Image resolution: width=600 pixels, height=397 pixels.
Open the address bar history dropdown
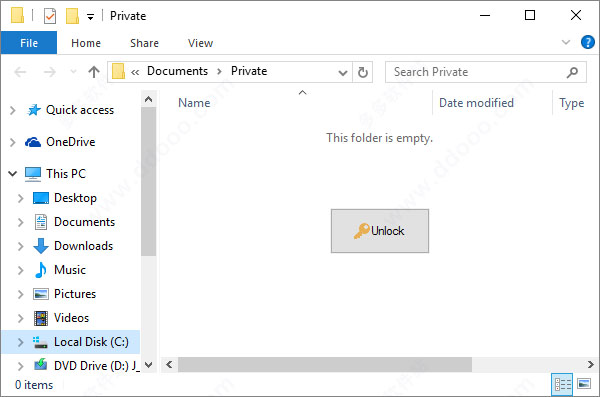(x=343, y=72)
